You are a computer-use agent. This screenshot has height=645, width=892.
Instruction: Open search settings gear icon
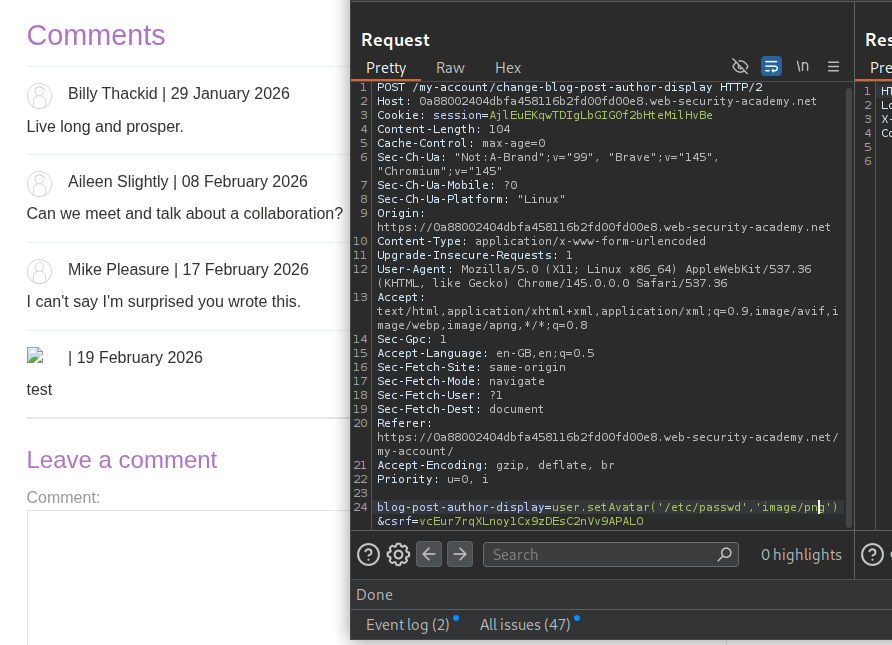coord(398,554)
